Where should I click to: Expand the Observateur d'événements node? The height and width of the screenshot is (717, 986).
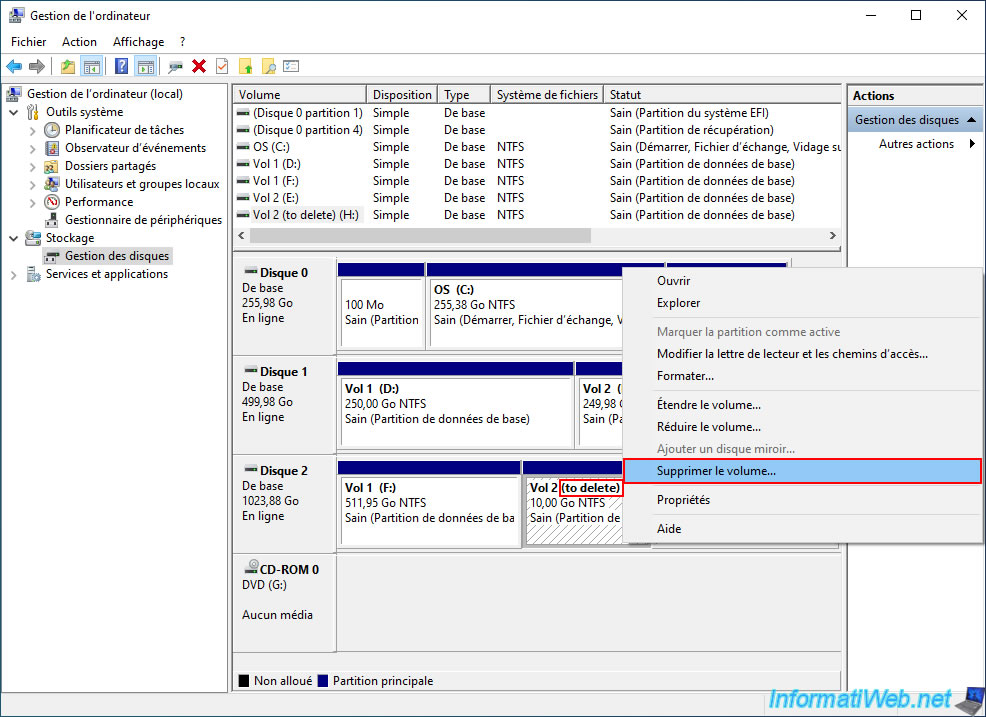33,148
